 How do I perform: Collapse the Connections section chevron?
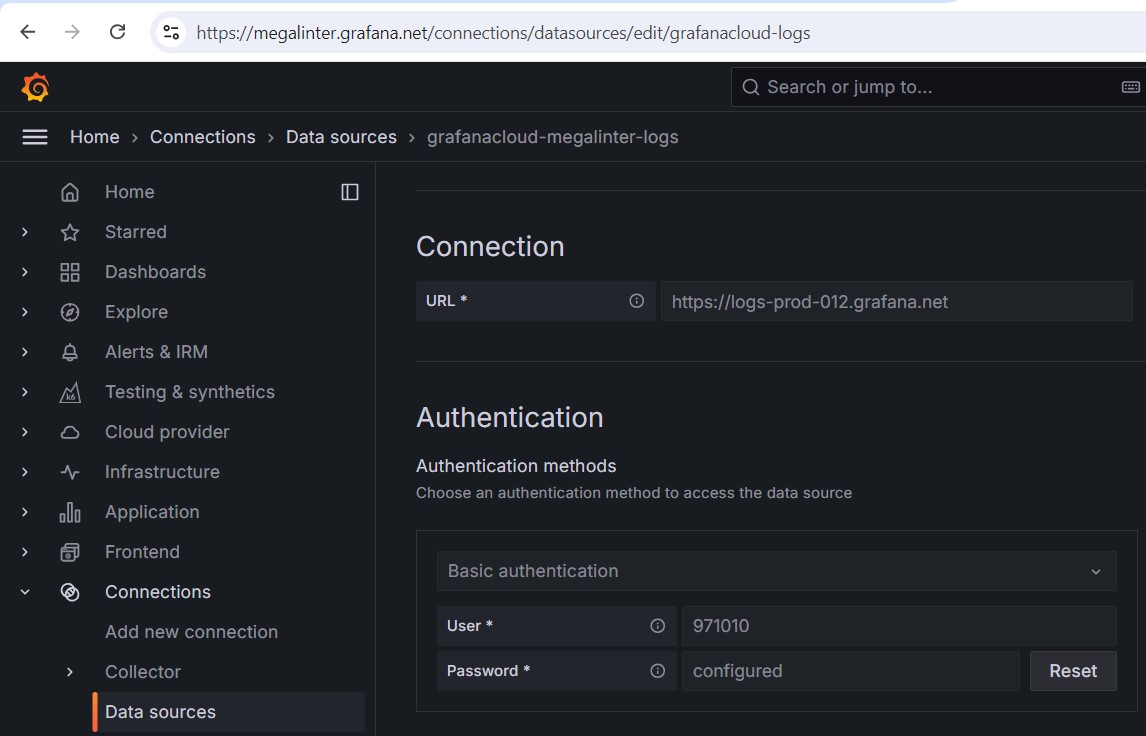tap(25, 592)
